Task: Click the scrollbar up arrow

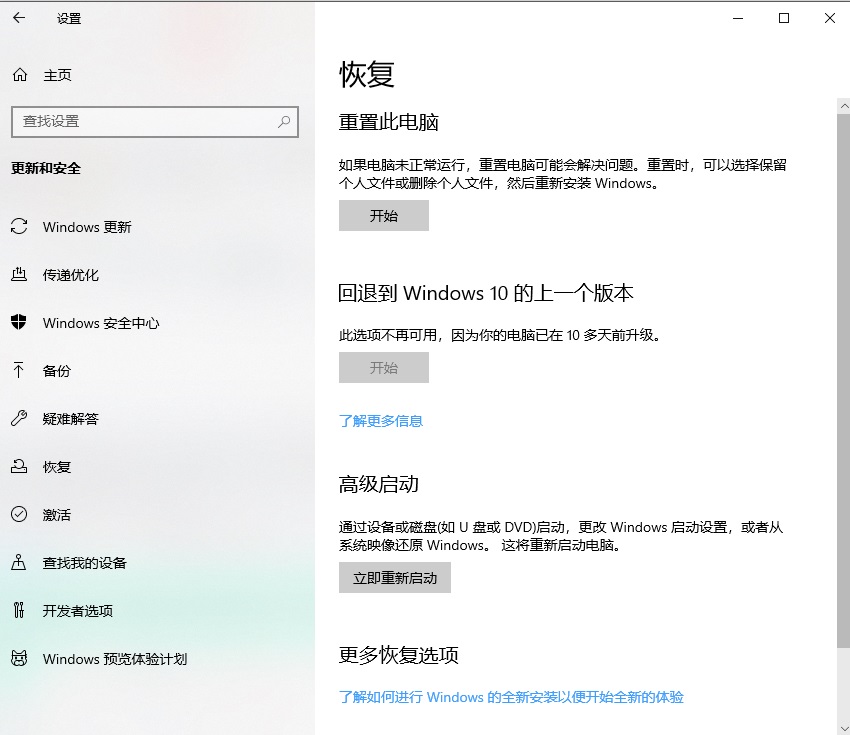Action: [843, 106]
